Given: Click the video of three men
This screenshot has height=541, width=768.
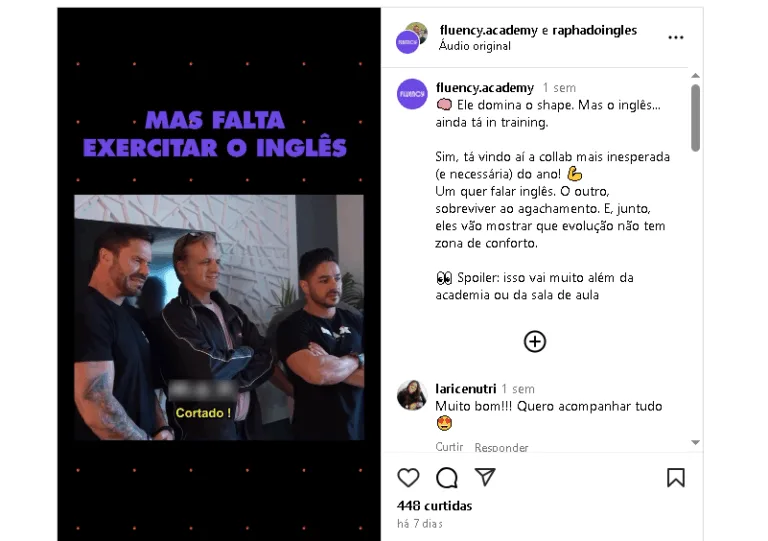Looking at the screenshot, I should [x=219, y=317].
